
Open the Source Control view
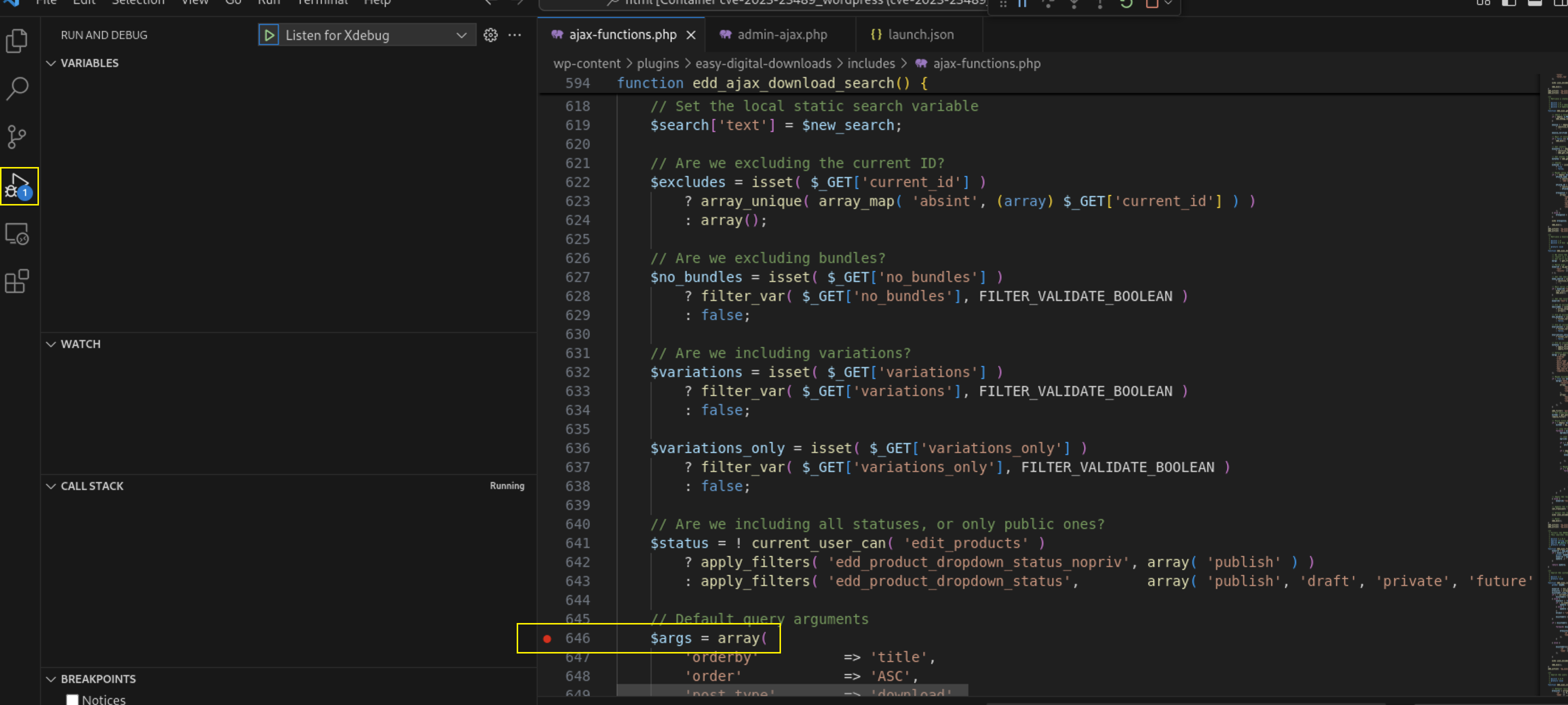16,136
